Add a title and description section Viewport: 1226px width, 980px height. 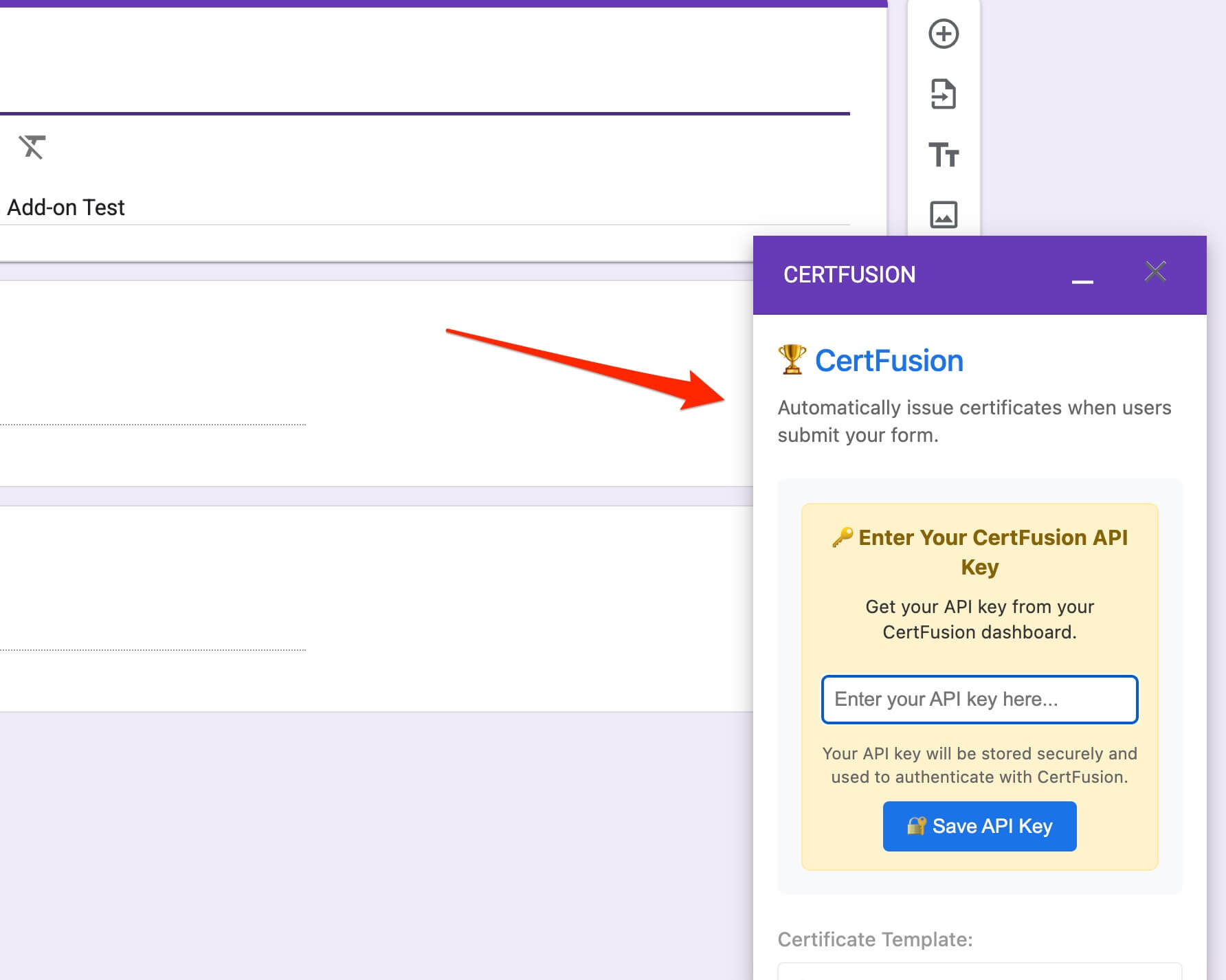pyautogui.click(x=944, y=155)
